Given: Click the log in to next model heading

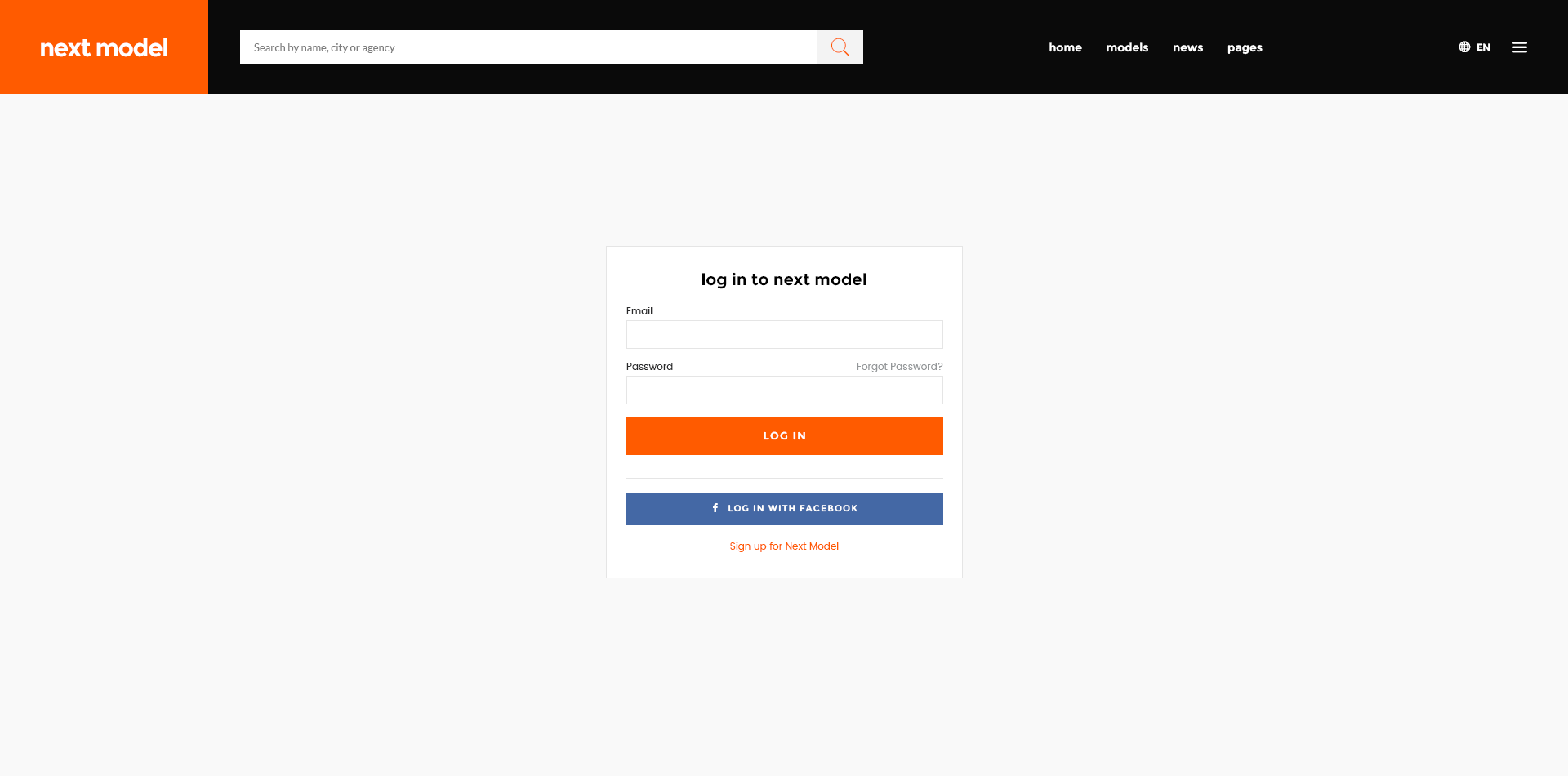Looking at the screenshot, I should 784,279.
